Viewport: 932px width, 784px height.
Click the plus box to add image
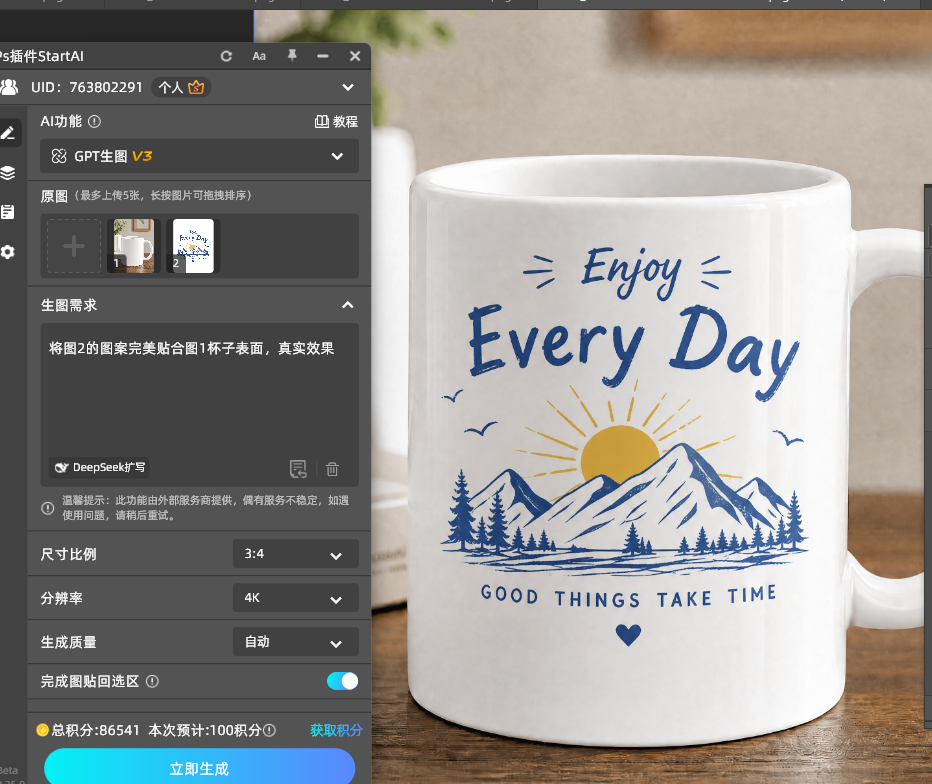(x=74, y=246)
